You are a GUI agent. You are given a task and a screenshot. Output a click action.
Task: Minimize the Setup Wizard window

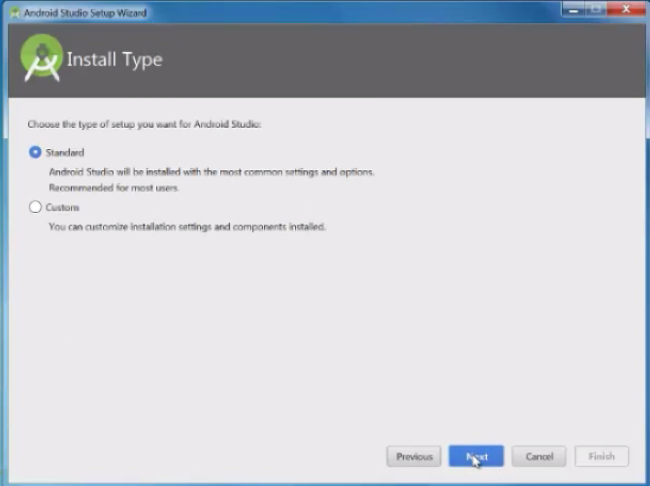tap(573, 10)
